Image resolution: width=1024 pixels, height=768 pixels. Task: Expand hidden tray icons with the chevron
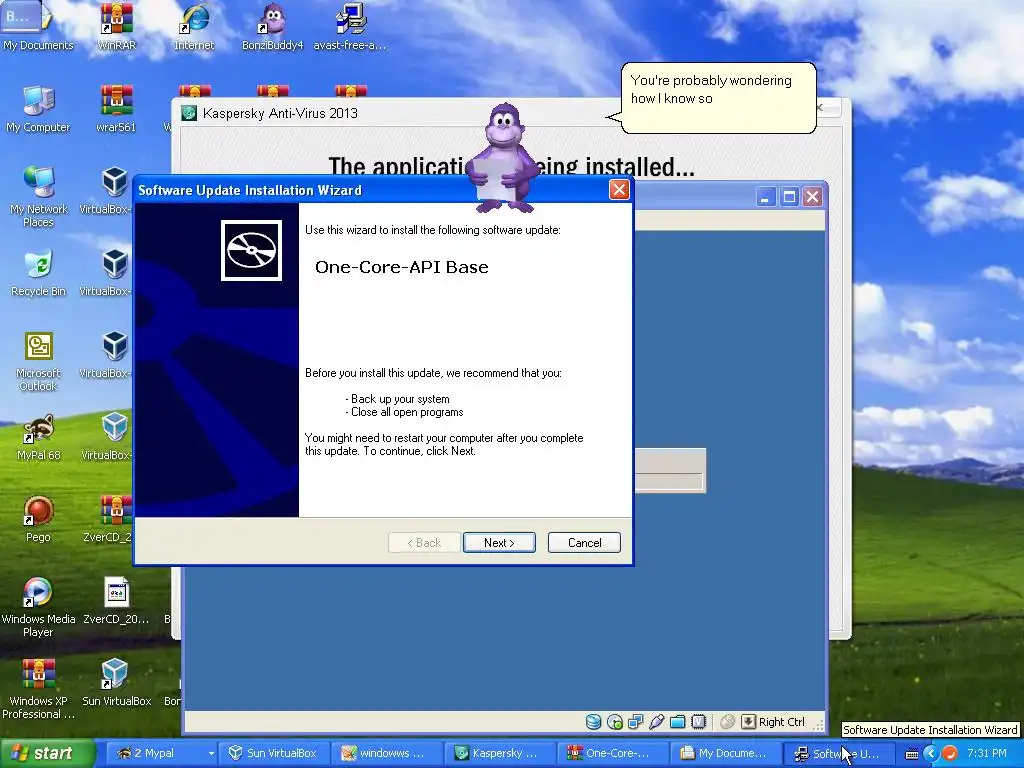click(931, 754)
